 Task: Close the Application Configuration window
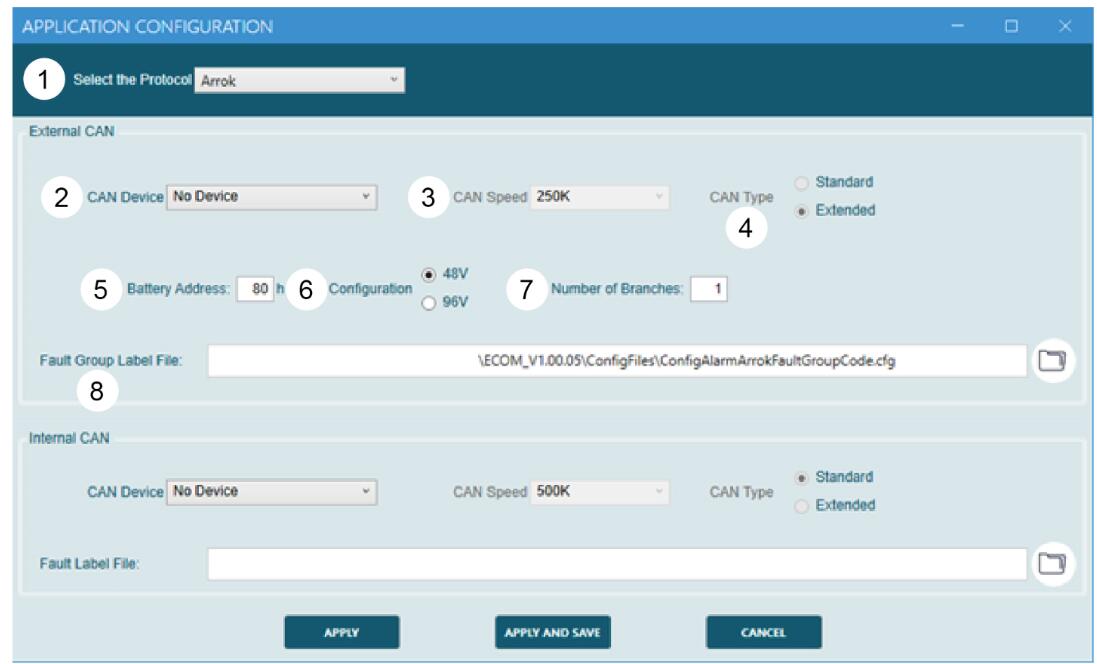pyautogui.click(x=1065, y=27)
